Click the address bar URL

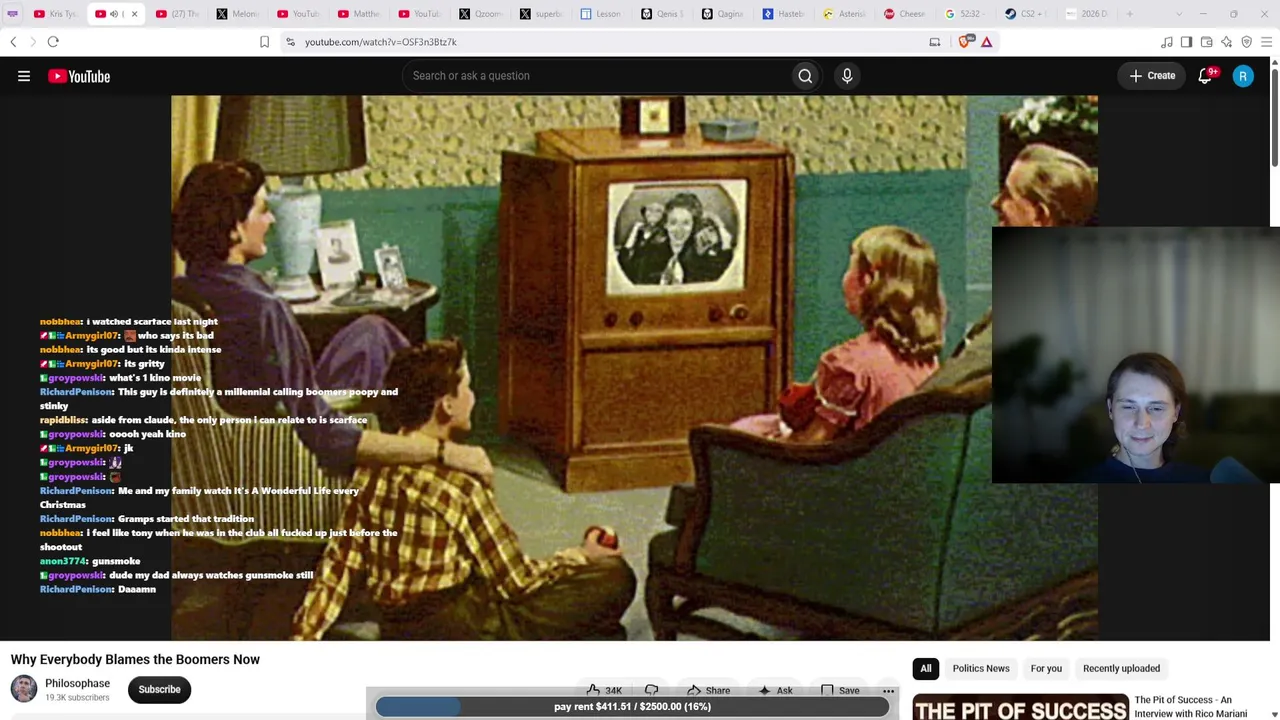tap(380, 42)
